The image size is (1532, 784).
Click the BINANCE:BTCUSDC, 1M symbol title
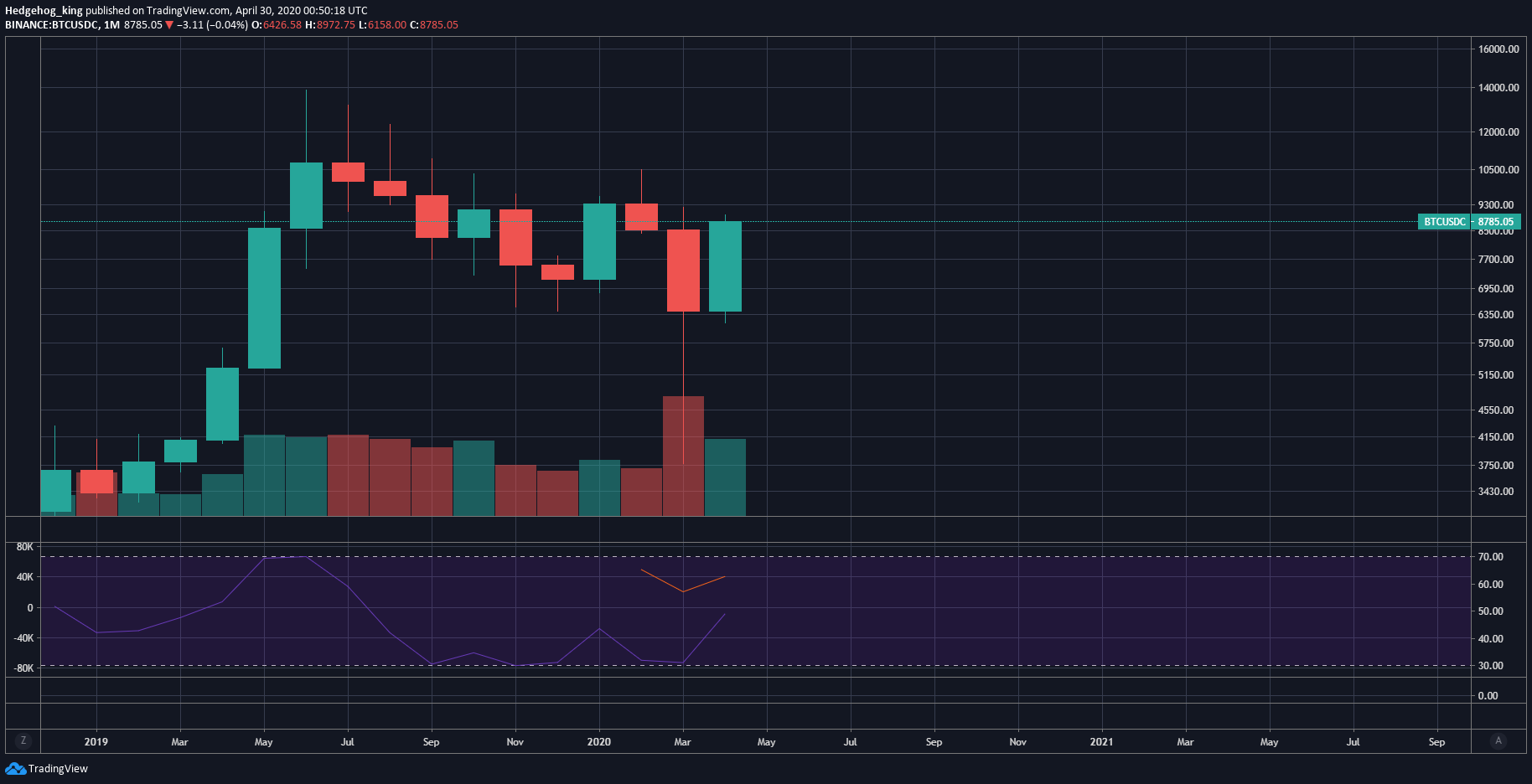62,25
